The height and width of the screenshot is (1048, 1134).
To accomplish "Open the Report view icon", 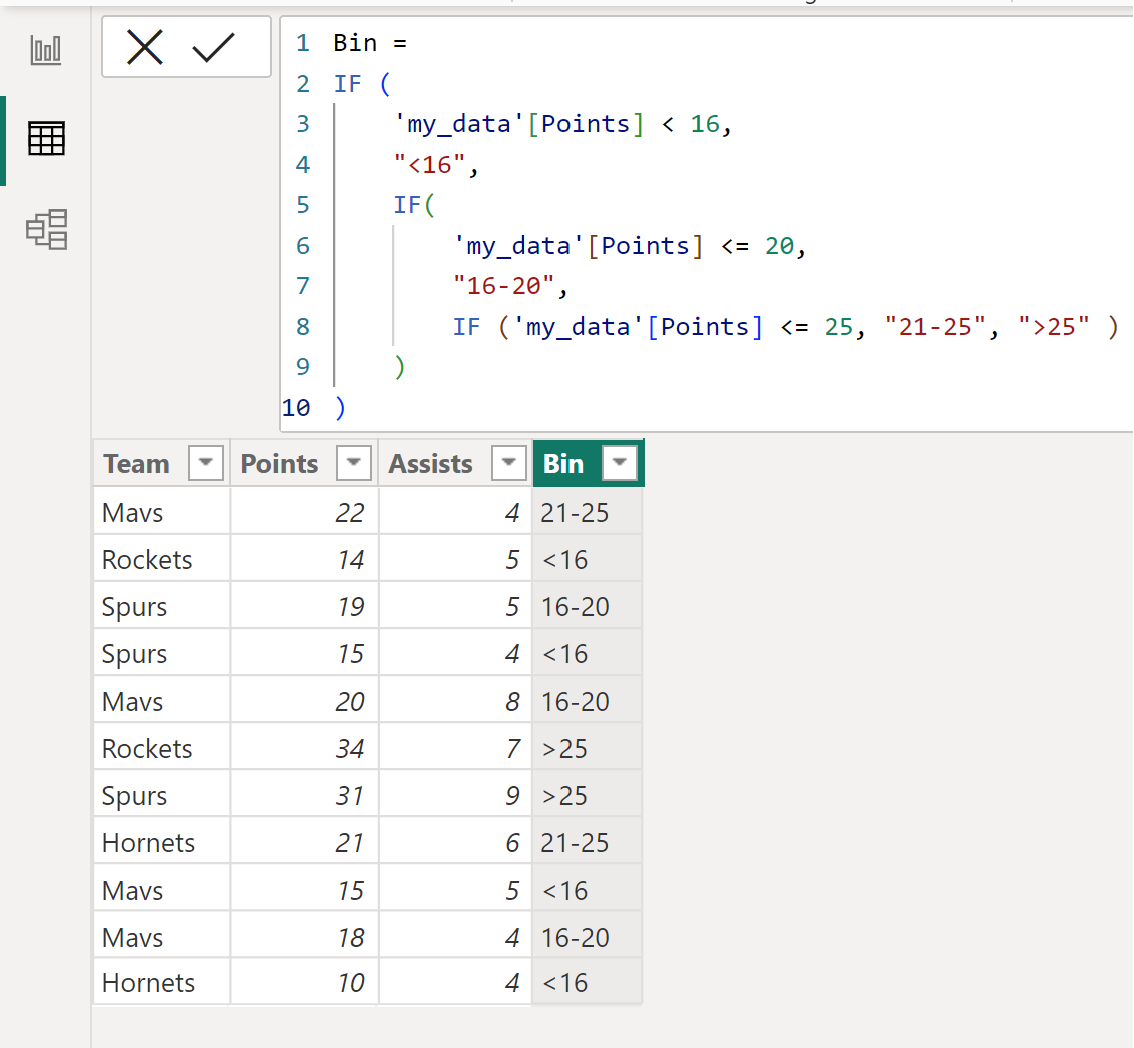I will tap(46, 50).
